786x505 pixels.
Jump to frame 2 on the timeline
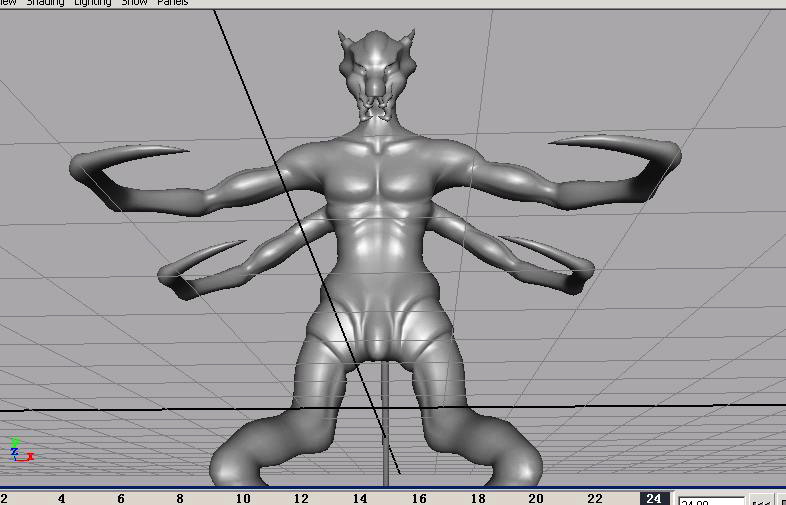click(5, 498)
